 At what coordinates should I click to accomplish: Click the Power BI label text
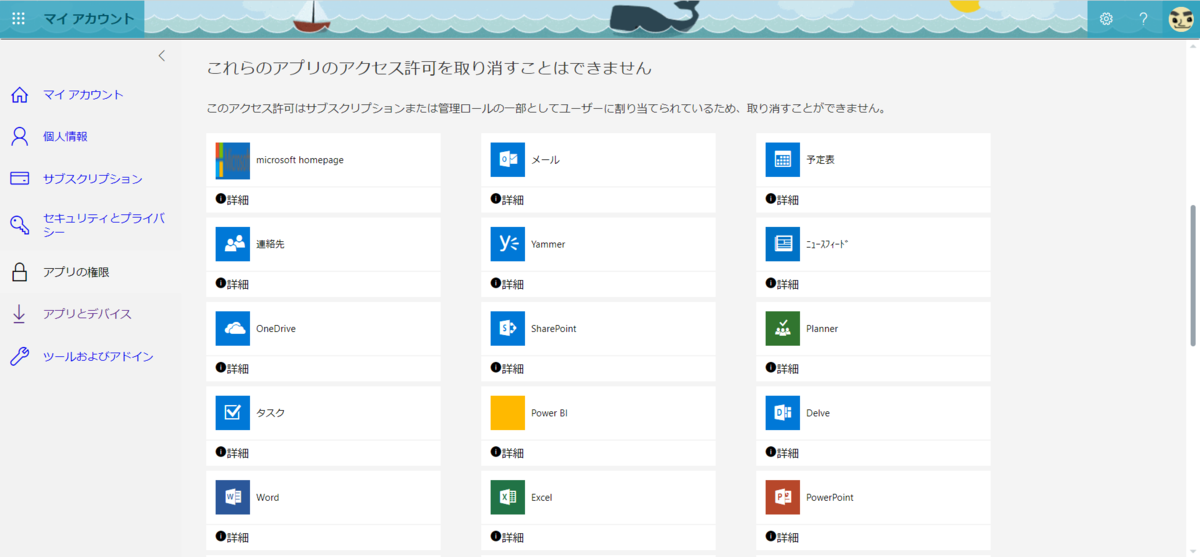(550, 413)
